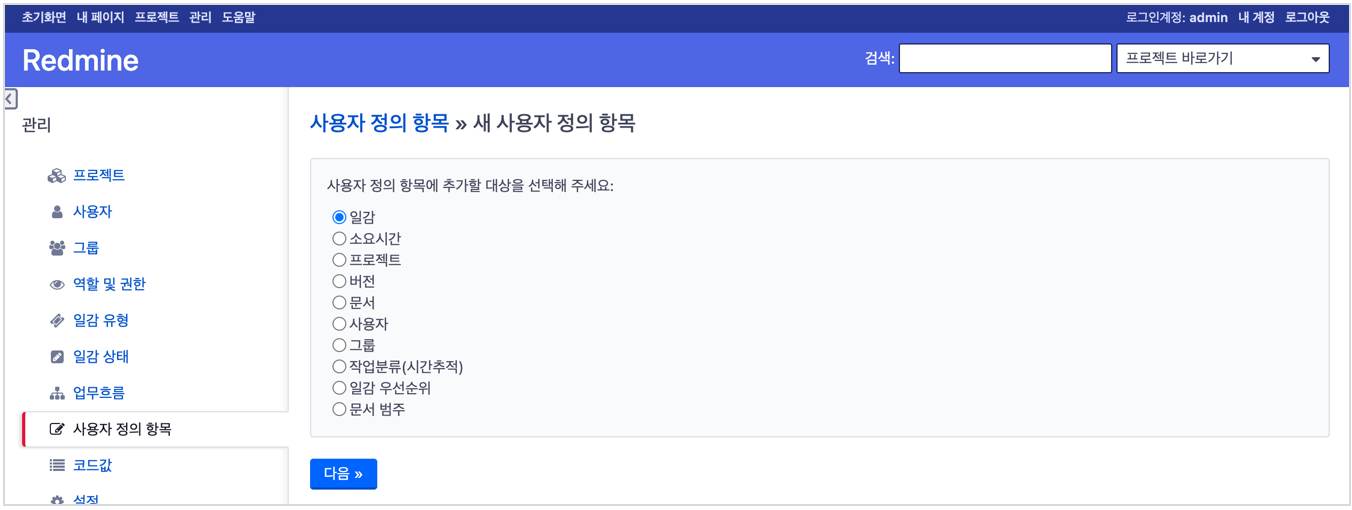Image resolution: width=1352 pixels, height=510 pixels.
Task: Click the 그룹 people icon in sidebar
Action: [x=57, y=248]
